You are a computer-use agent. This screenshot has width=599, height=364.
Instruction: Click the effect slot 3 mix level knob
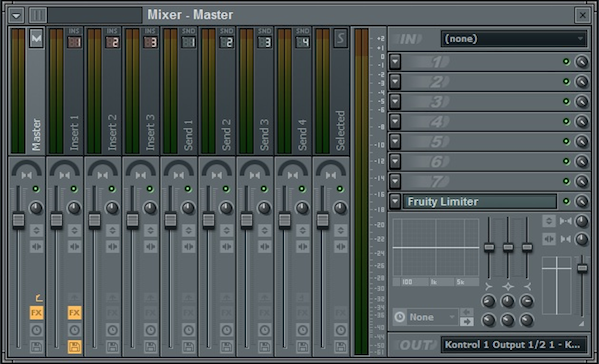click(581, 102)
